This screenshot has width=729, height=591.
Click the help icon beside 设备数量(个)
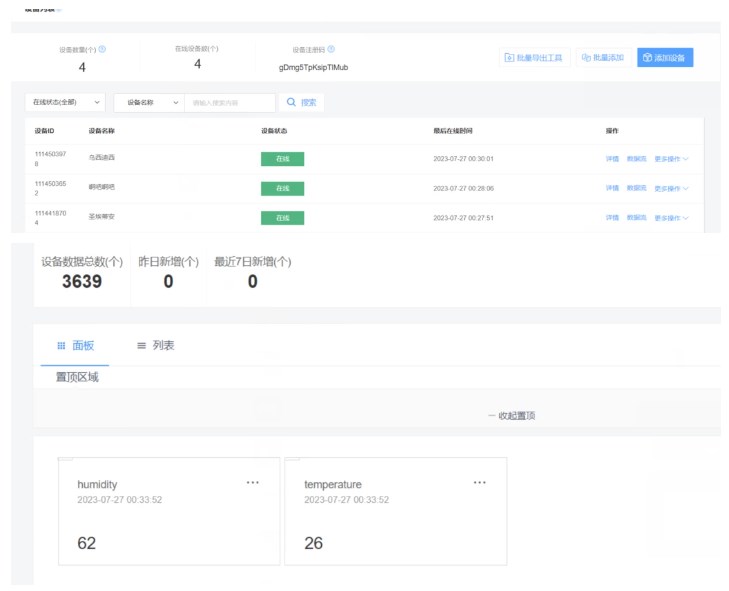tap(102, 49)
